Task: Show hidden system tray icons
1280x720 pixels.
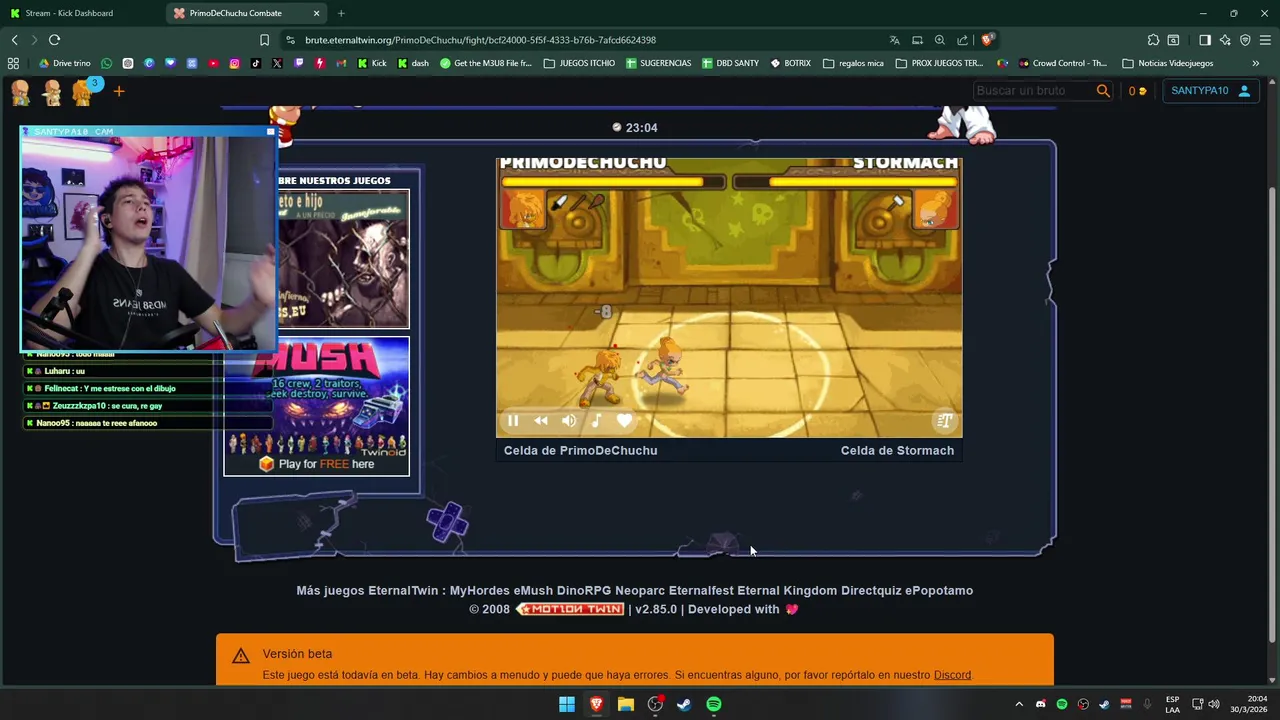Action: tap(1019, 704)
